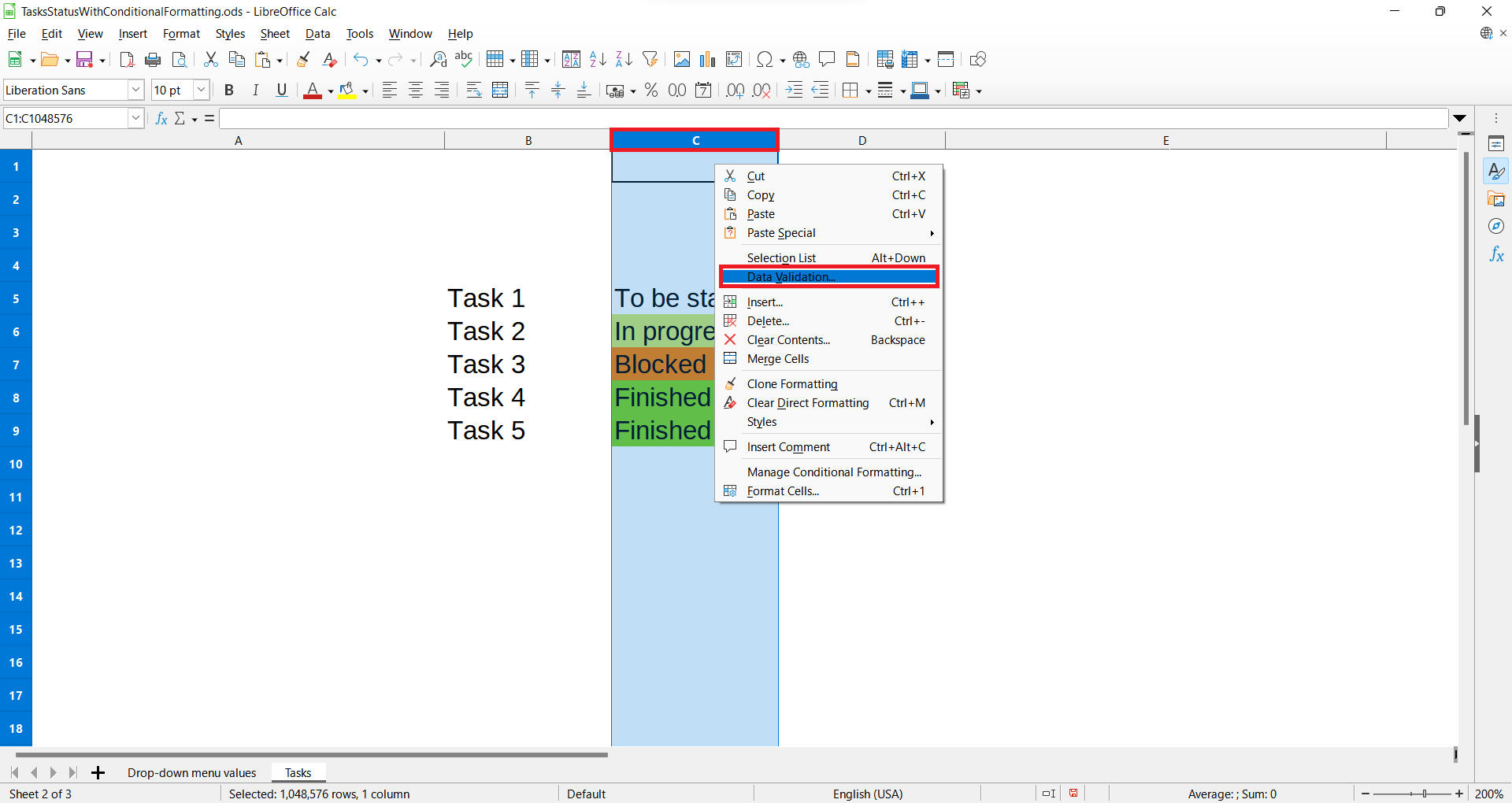Open the Undo history dropdown arrow
1512x803 pixels.
(x=379, y=61)
